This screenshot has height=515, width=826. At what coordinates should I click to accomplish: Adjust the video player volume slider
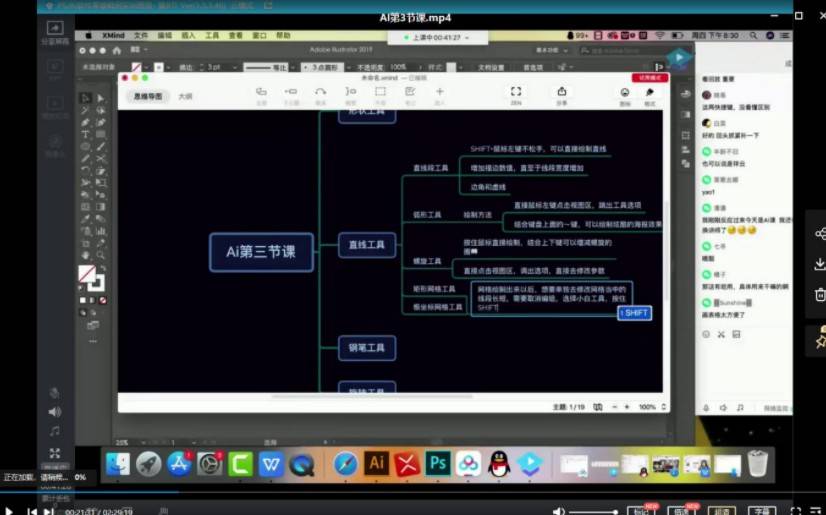(592, 511)
